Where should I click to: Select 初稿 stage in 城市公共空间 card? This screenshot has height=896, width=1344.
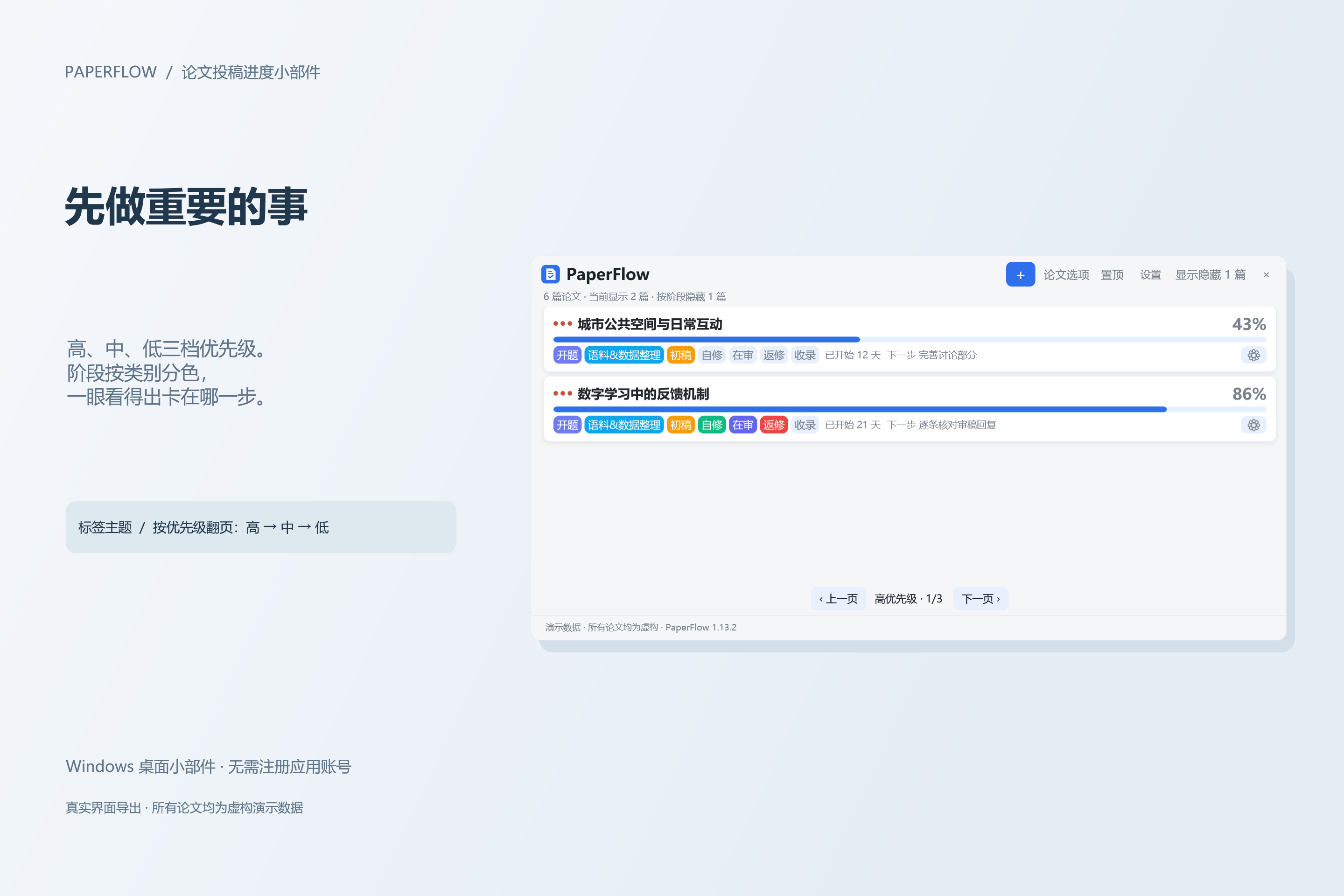point(680,356)
